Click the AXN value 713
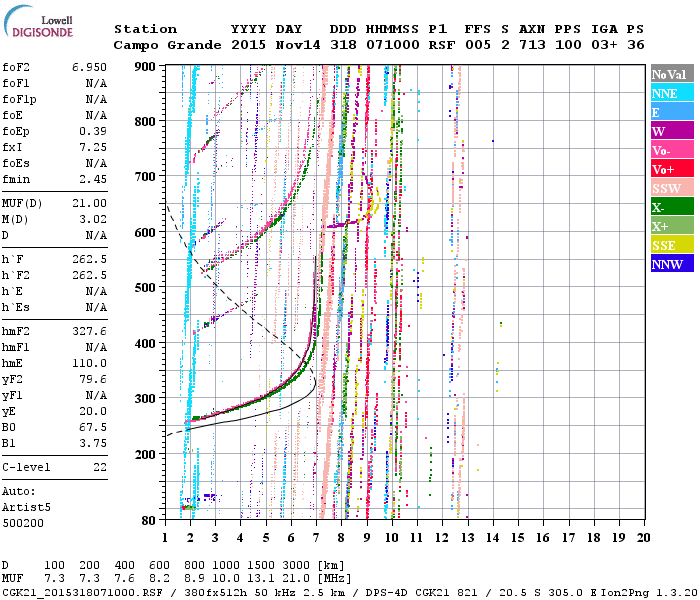 (532, 45)
